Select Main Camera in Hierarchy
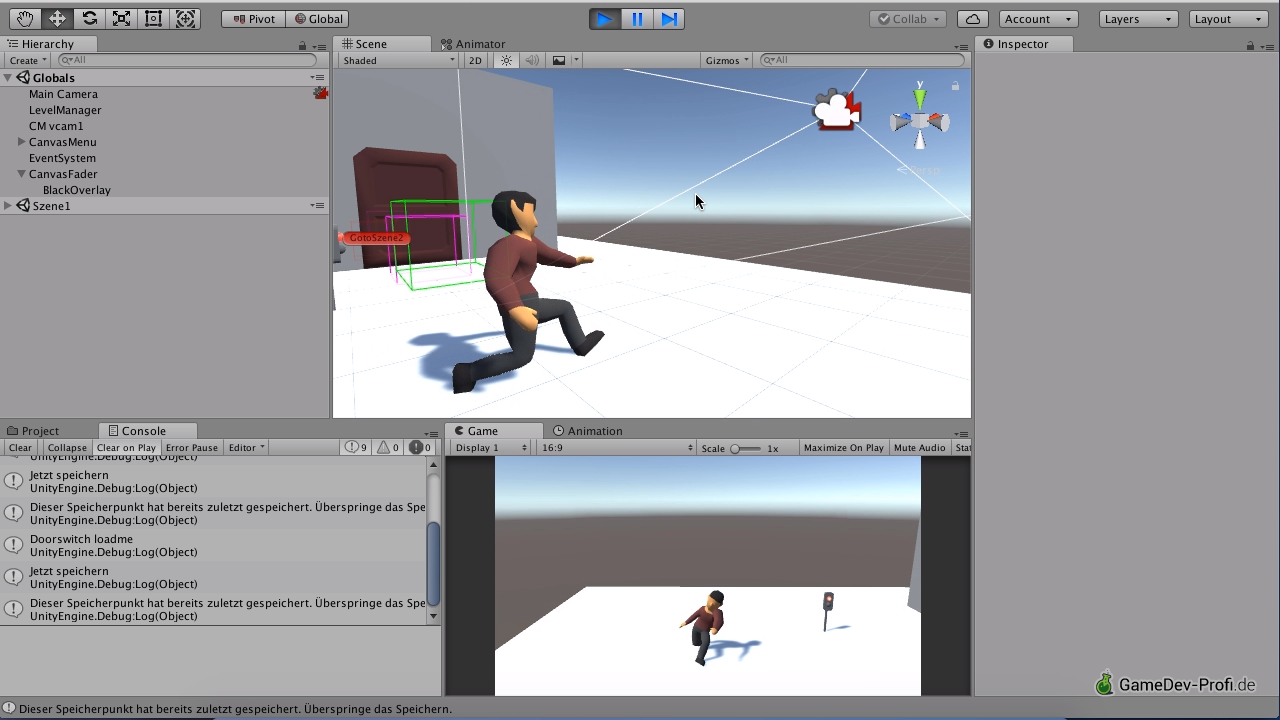 click(x=63, y=94)
